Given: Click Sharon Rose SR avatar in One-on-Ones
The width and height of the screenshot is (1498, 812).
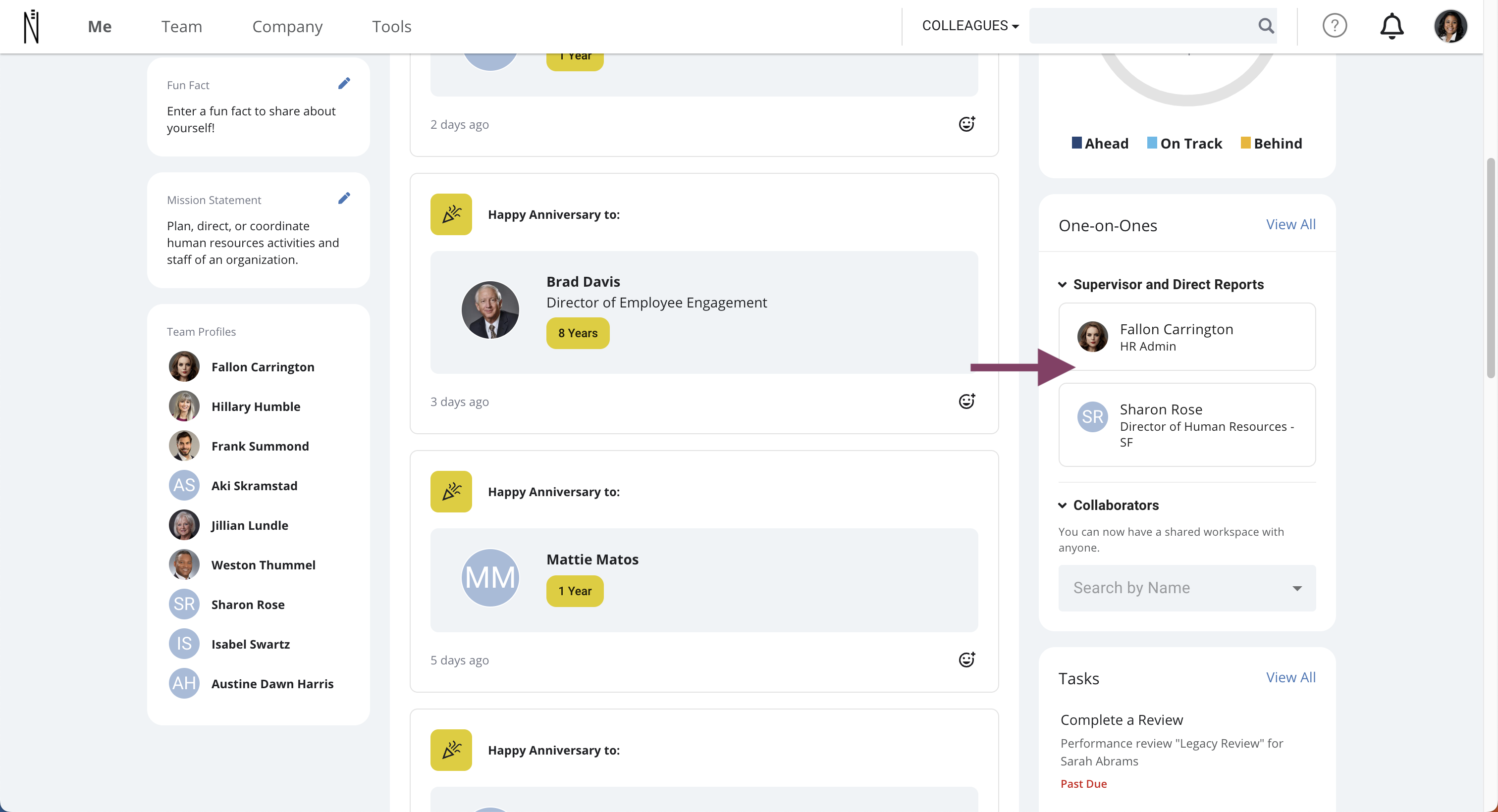Looking at the screenshot, I should (x=1092, y=417).
